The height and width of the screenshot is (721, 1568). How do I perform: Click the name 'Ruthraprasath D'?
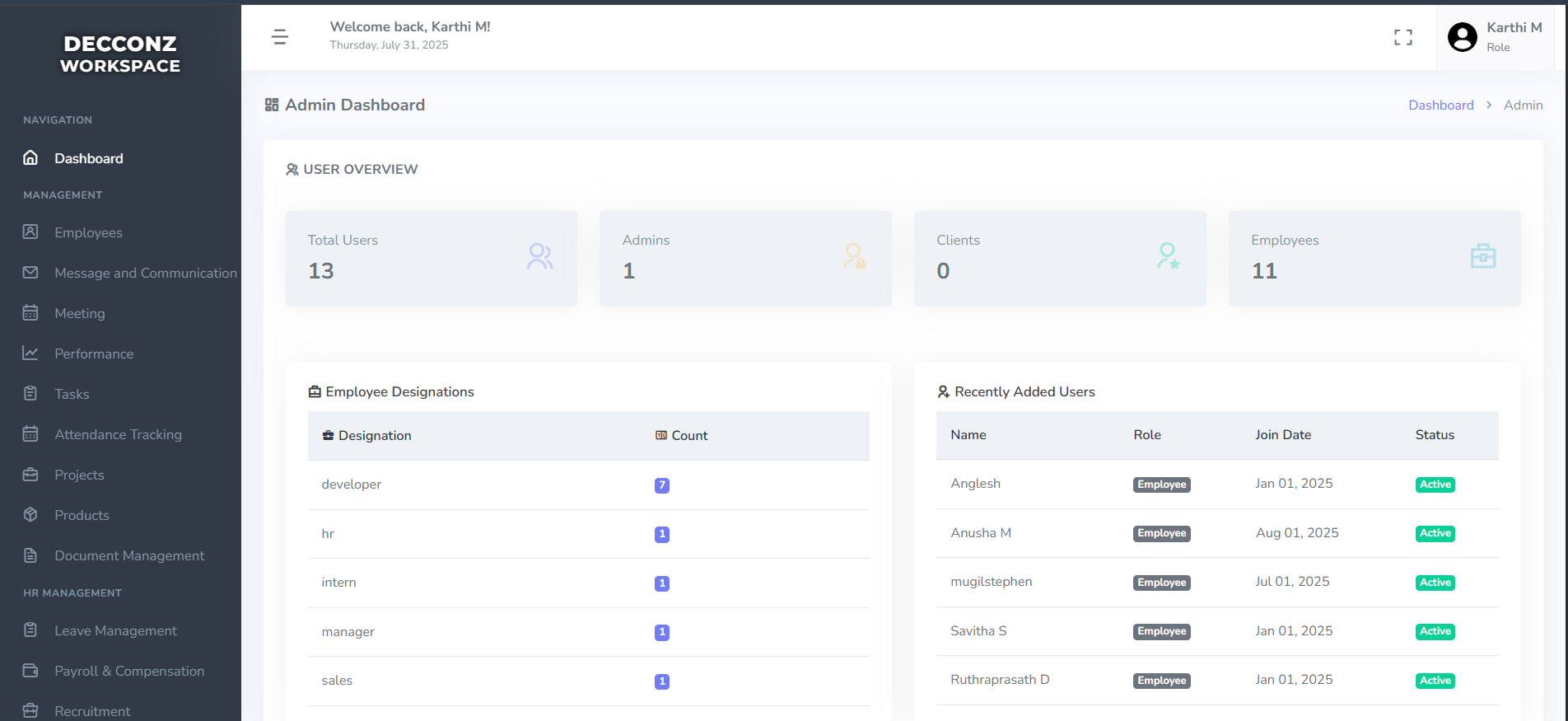point(1000,680)
